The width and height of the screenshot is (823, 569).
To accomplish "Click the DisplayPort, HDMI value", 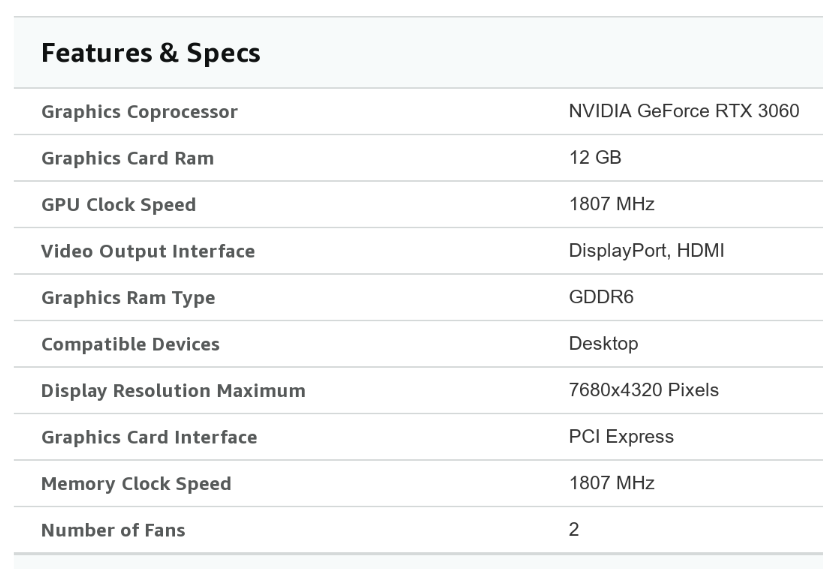I will pos(647,250).
